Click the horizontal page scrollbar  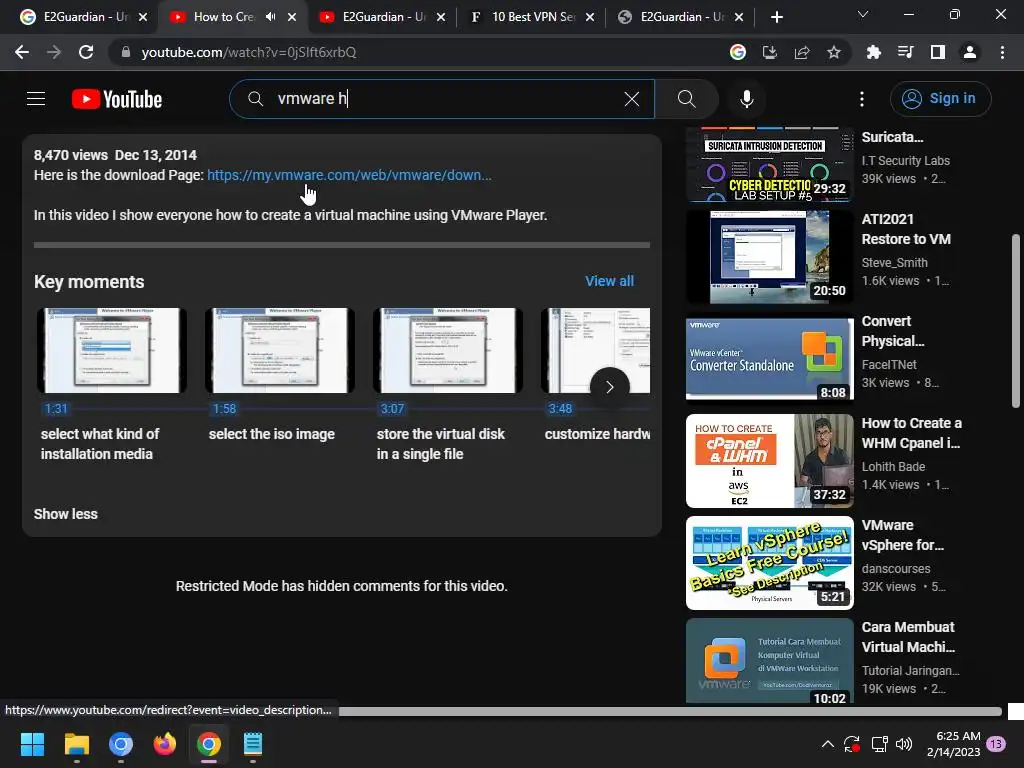tap(669, 711)
